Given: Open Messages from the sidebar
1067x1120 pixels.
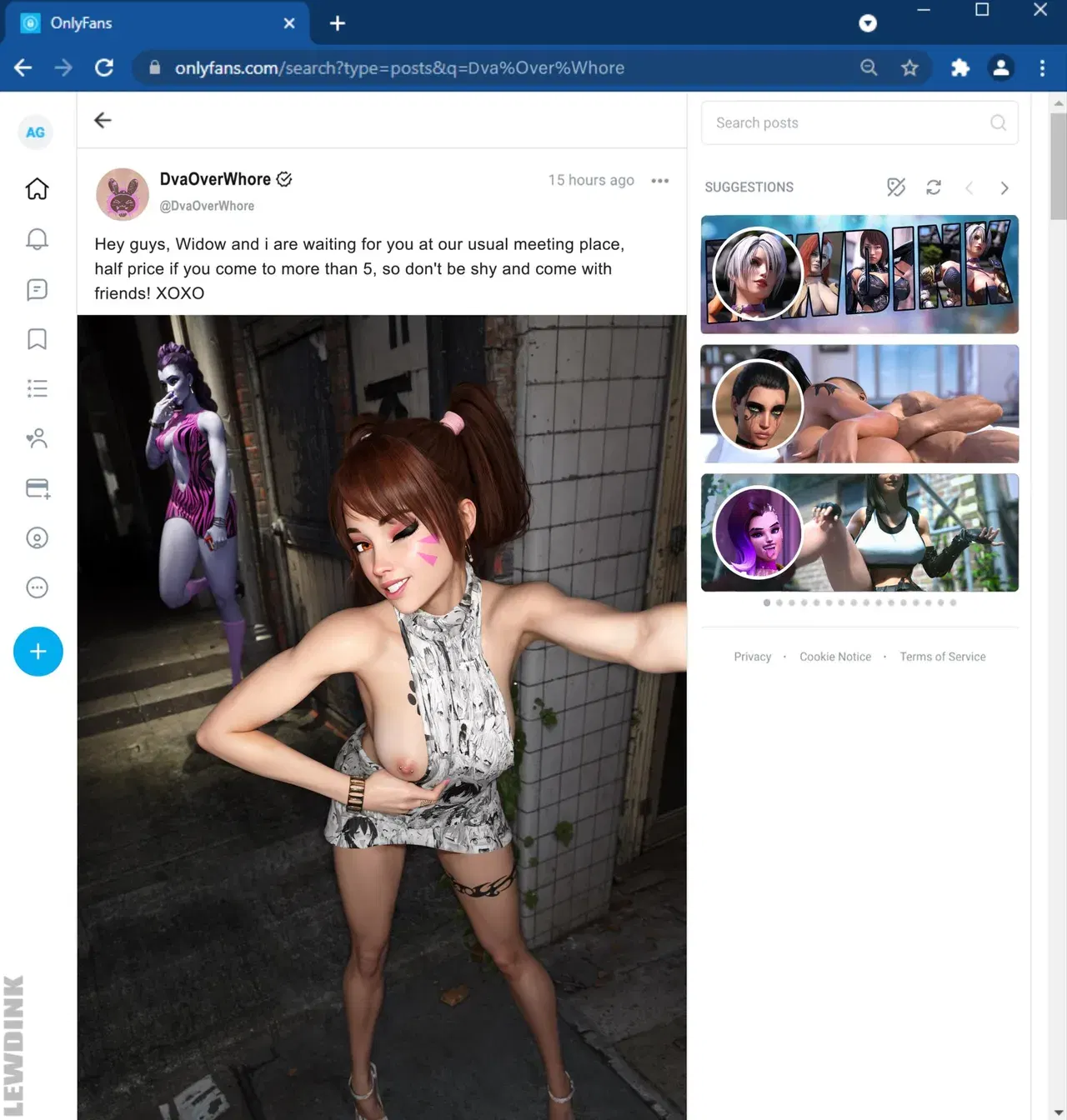Looking at the screenshot, I should (x=37, y=289).
